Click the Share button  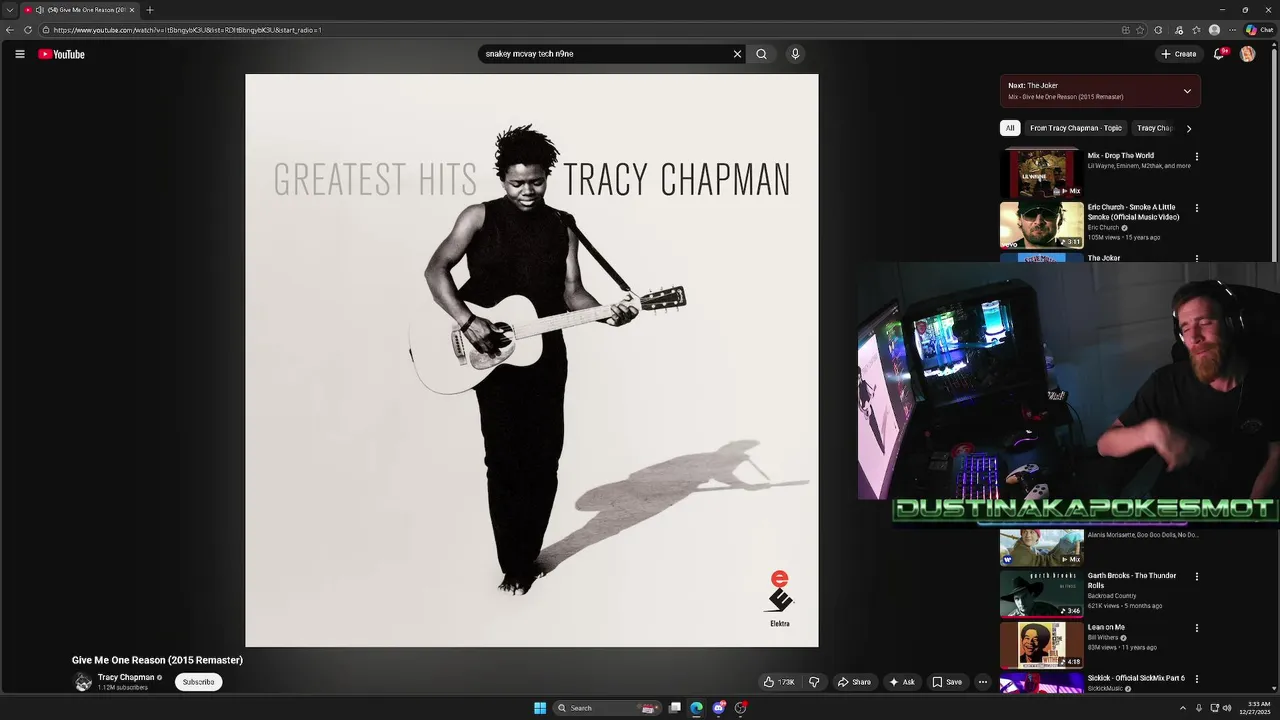854,682
